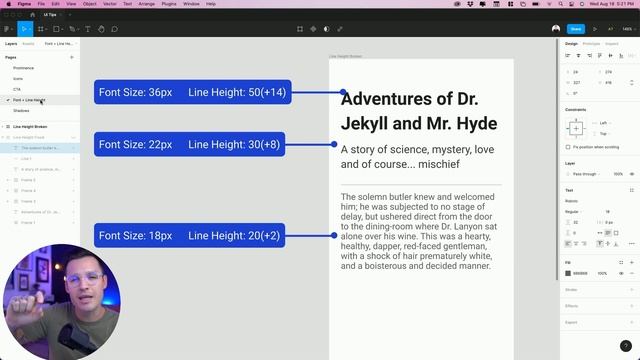640x360 pixels.
Task: Open the Shadows page
Action: point(21,111)
